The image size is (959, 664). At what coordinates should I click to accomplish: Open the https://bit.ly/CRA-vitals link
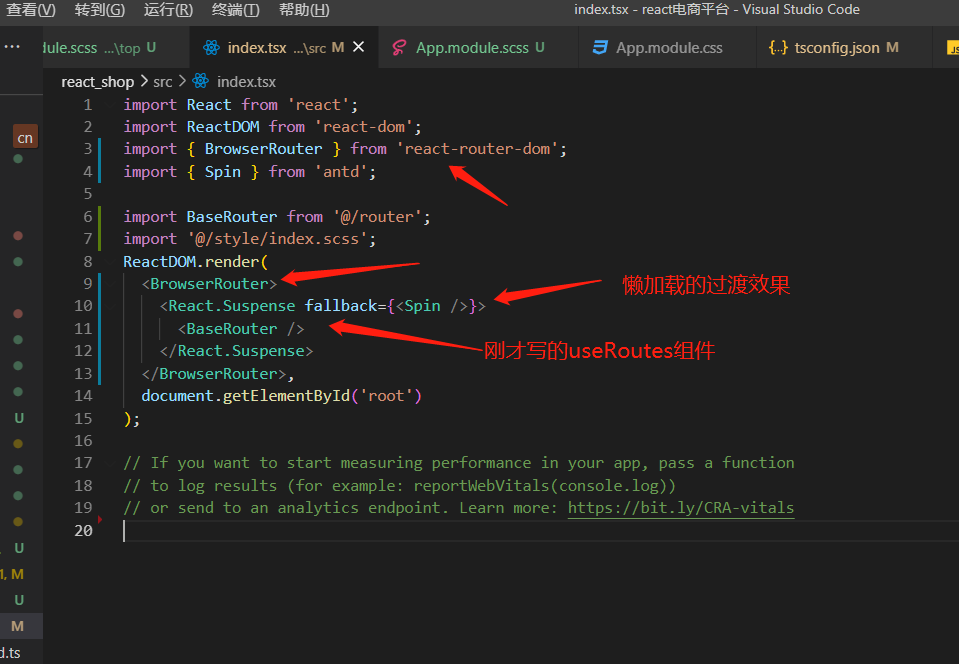[x=681, y=508]
